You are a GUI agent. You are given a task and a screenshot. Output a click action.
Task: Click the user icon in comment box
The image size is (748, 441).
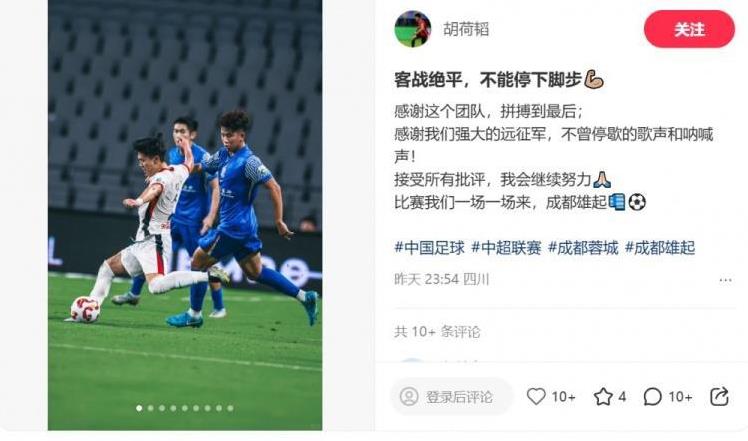[x=409, y=396]
